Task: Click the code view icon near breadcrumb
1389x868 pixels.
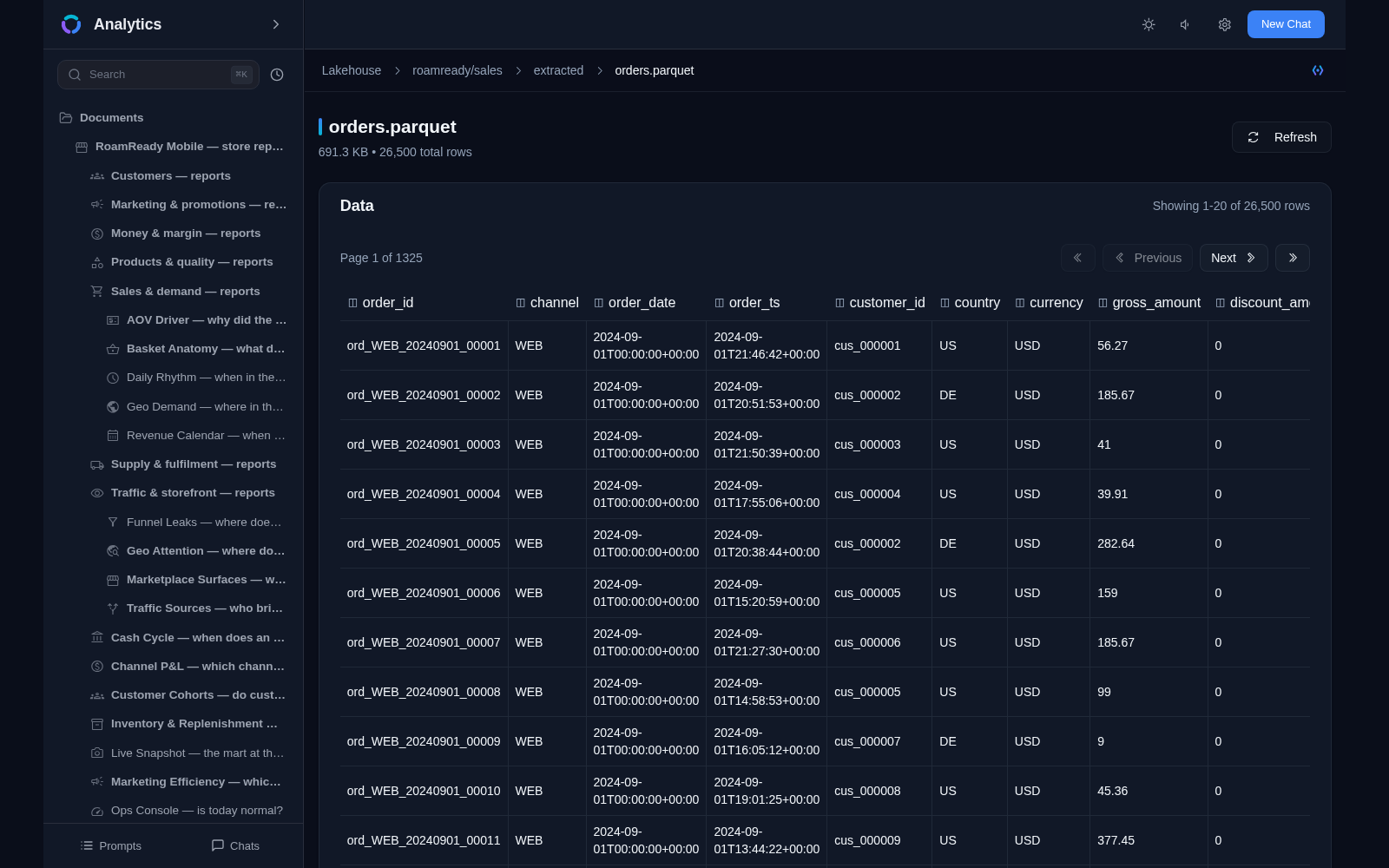Action: pyautogui.click(x=1318, y=70)
